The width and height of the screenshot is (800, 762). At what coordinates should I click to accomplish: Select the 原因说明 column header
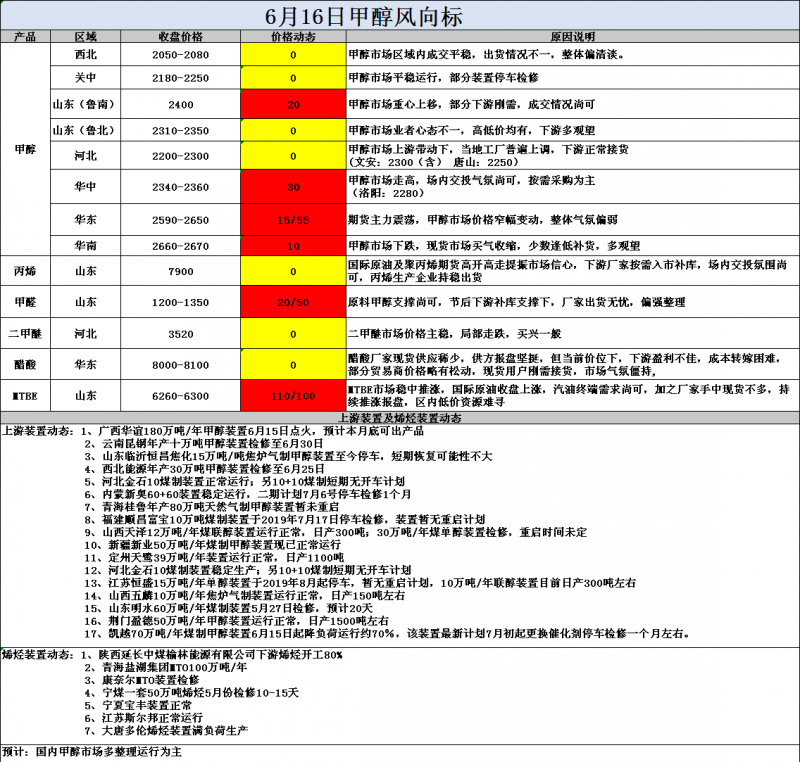tap(572, 37)
